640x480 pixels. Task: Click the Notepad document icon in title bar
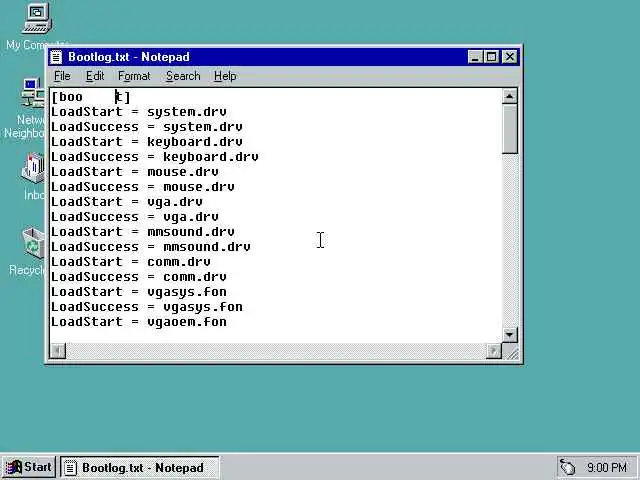point(56,57)
